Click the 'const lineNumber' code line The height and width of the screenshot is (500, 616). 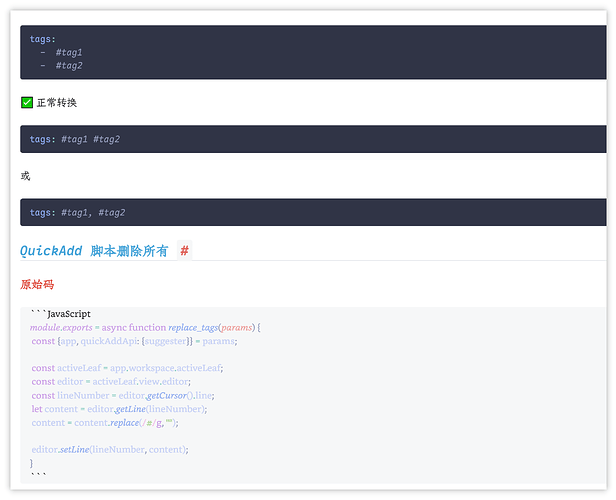(123, 395)
